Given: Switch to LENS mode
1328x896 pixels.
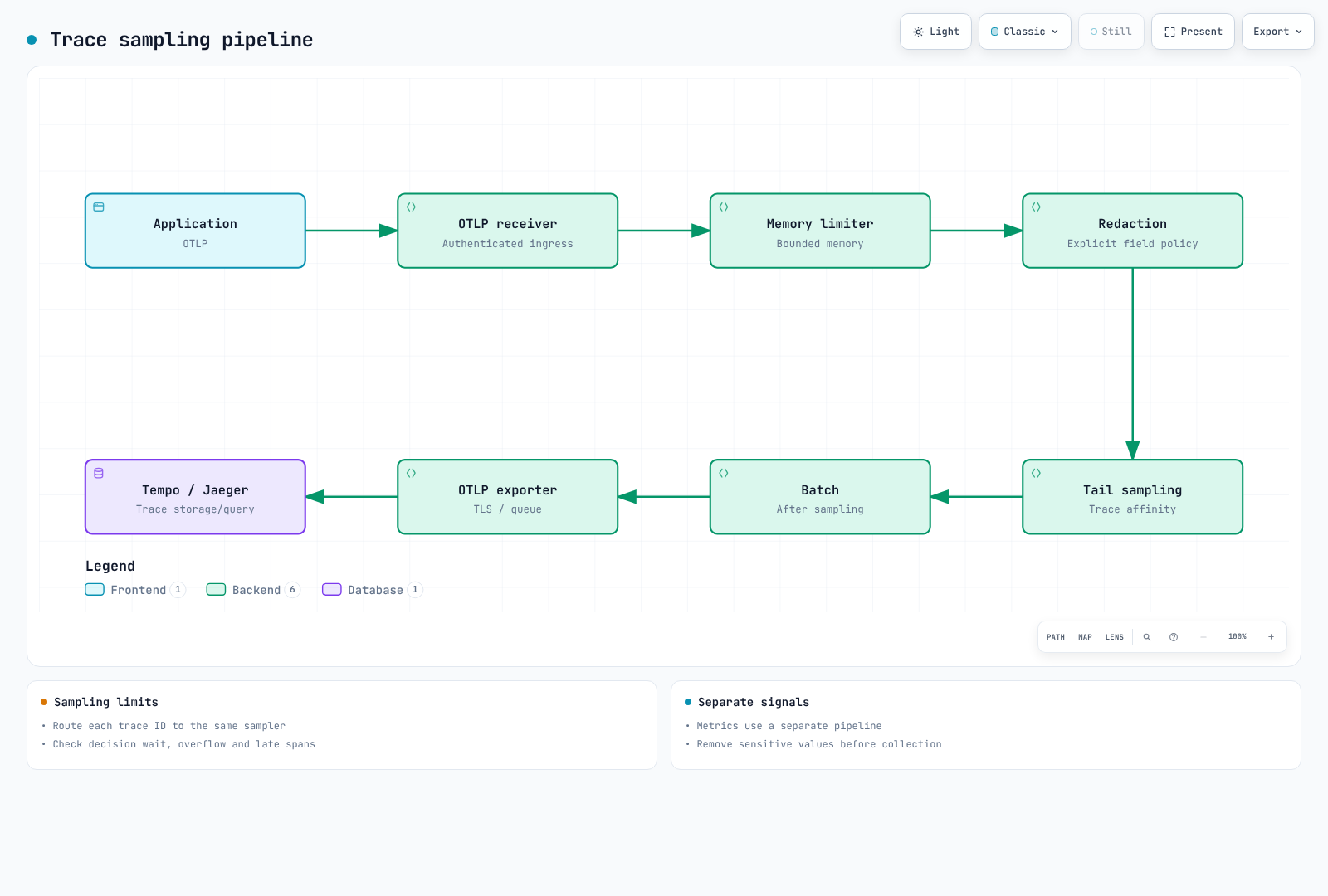Looking at the screenshot, I should (1115, 637).
